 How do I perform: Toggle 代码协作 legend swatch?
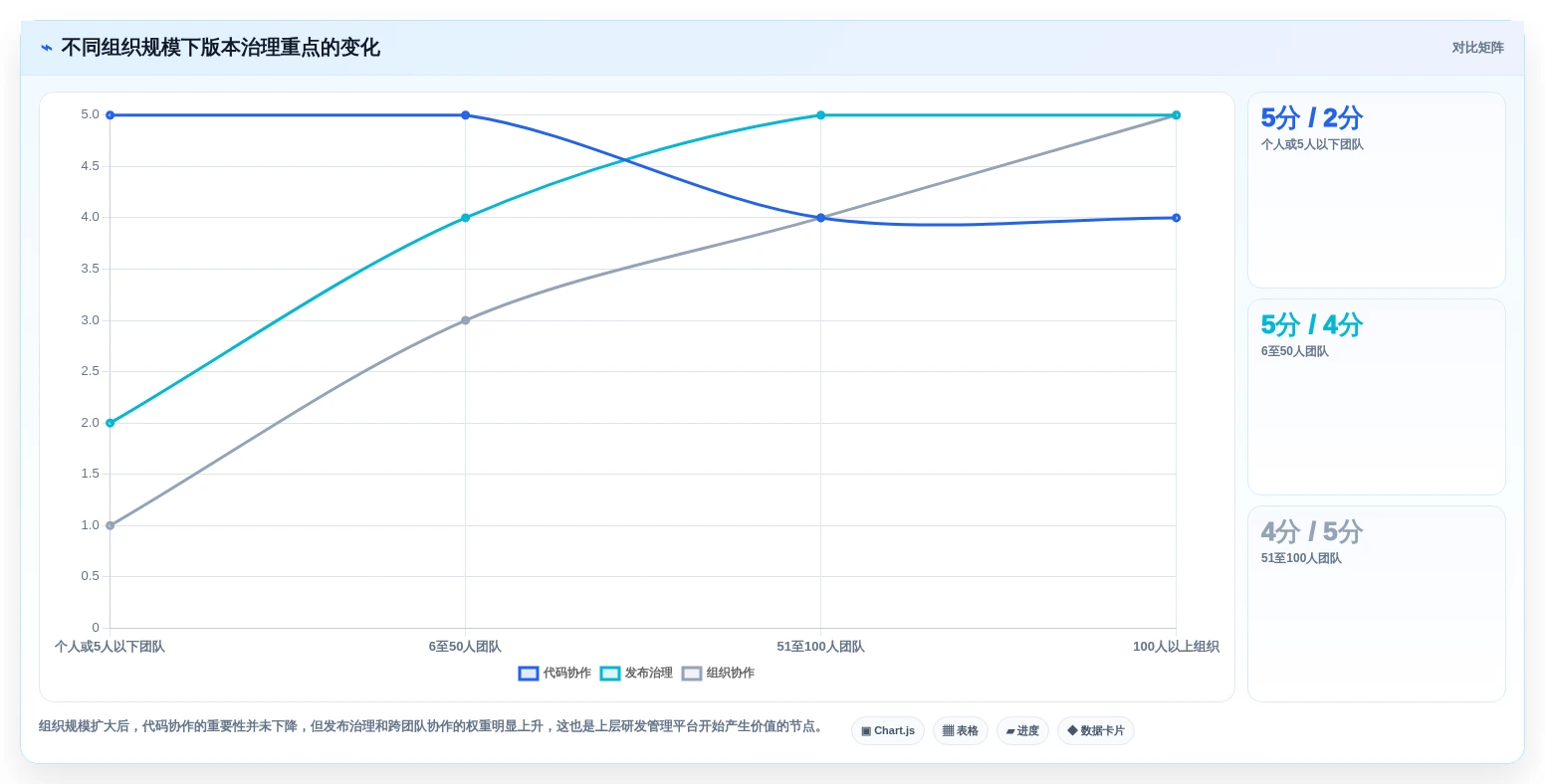(x=529, y=674)
